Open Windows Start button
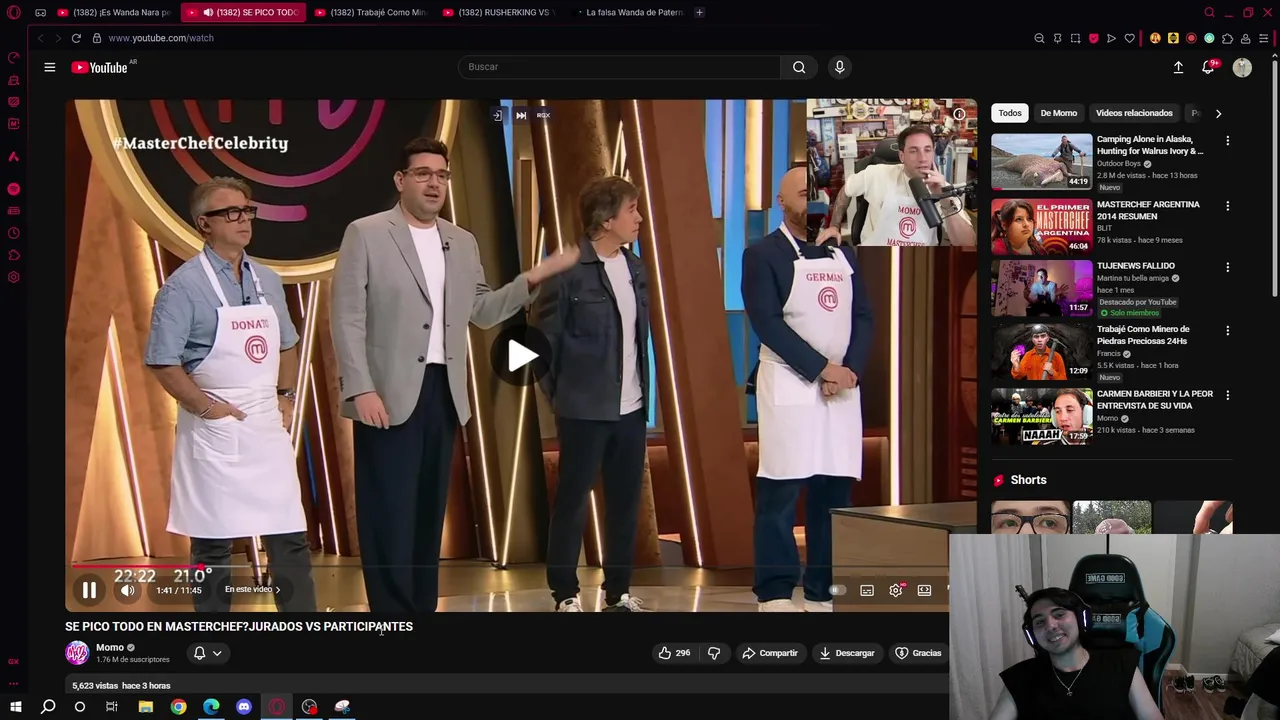Viewport: 1280px width, 720px height. click(15, 707)
